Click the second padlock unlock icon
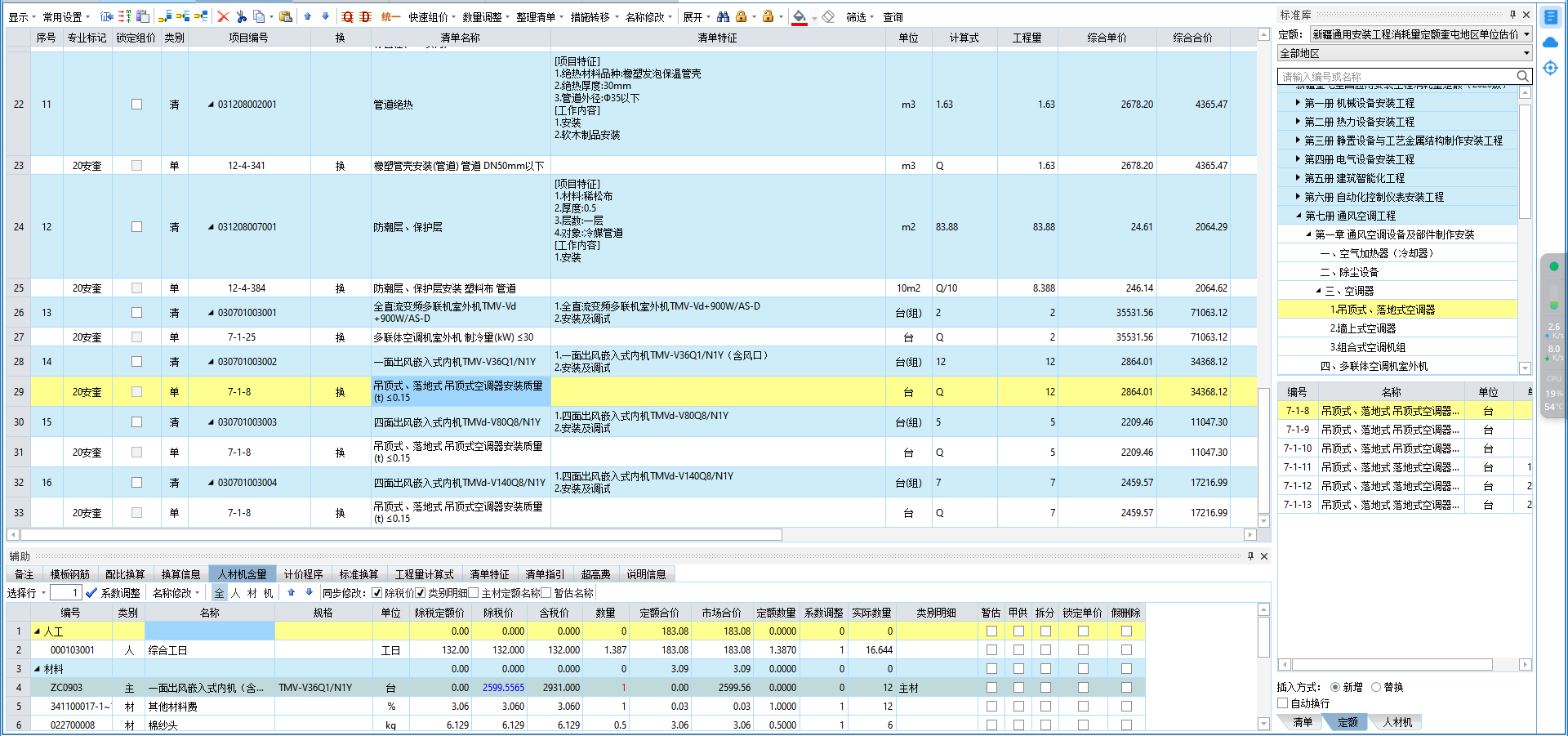Image resolution: width=1568 pixels, height=736 pixels. [768, 16]
